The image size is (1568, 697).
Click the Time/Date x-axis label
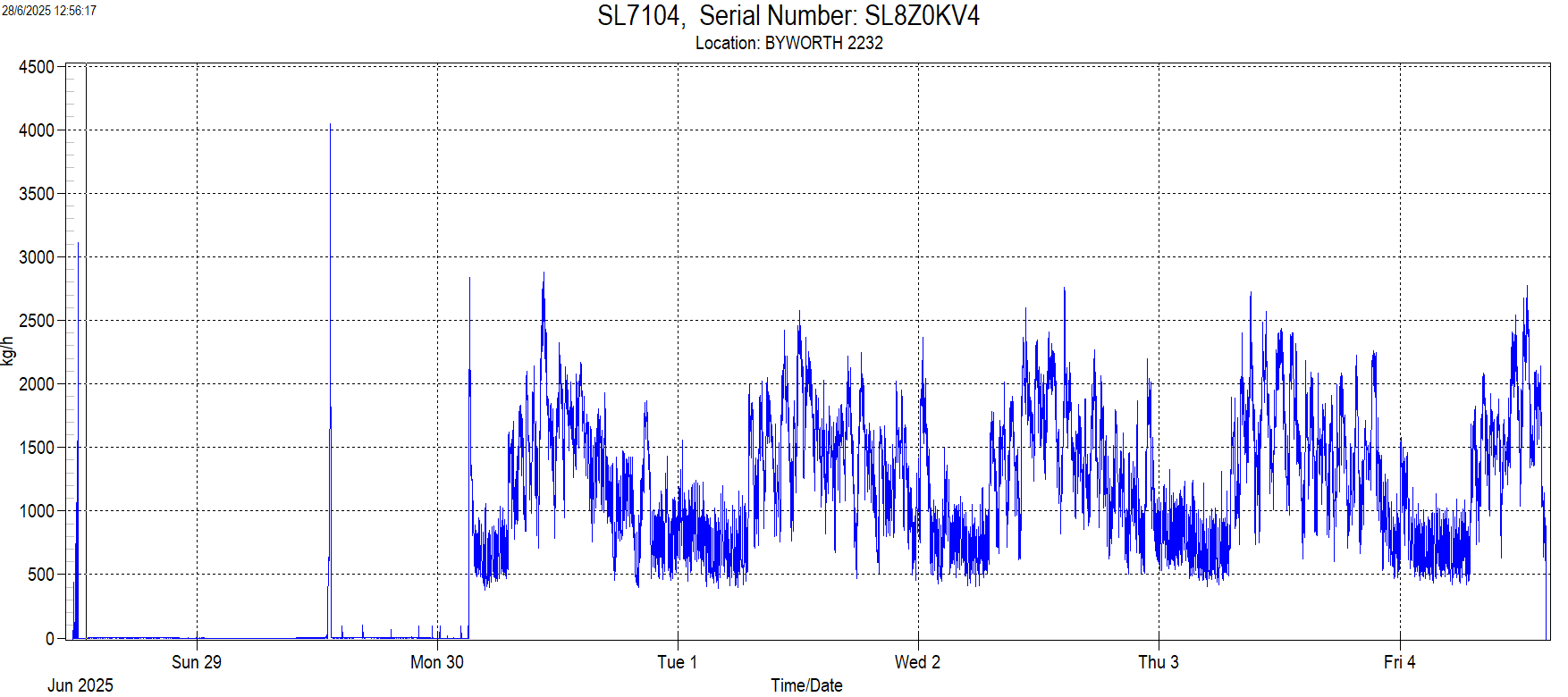pos(806,685)
